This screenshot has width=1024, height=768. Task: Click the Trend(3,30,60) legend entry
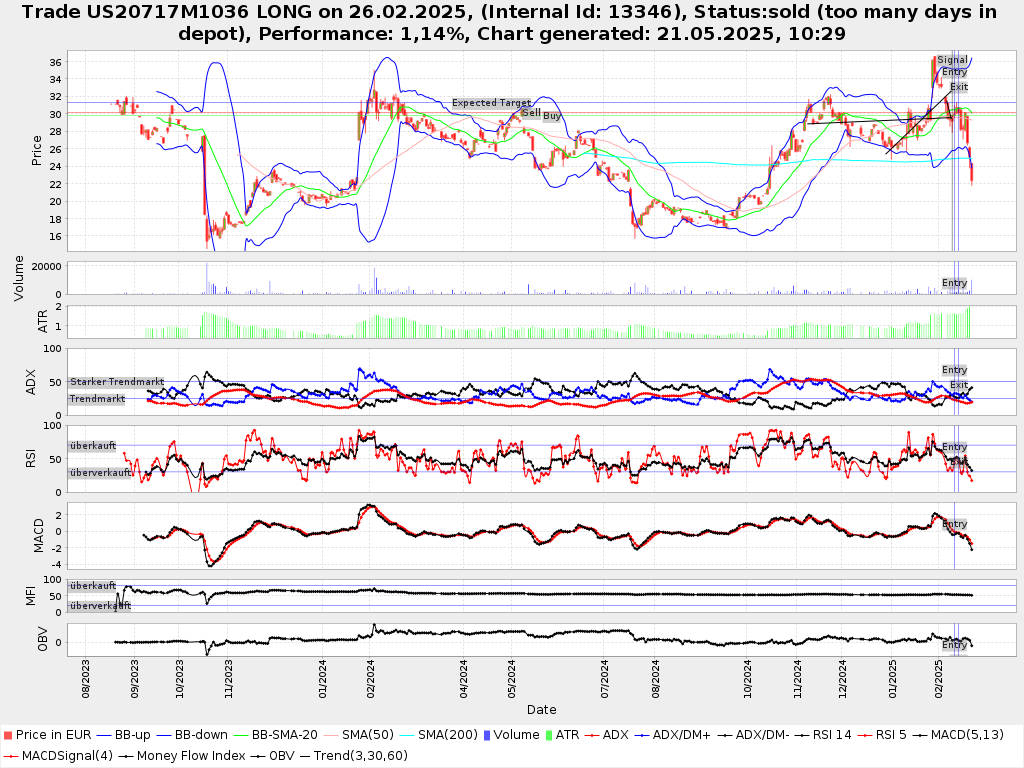pyautogui.click(x=346, y=755)
